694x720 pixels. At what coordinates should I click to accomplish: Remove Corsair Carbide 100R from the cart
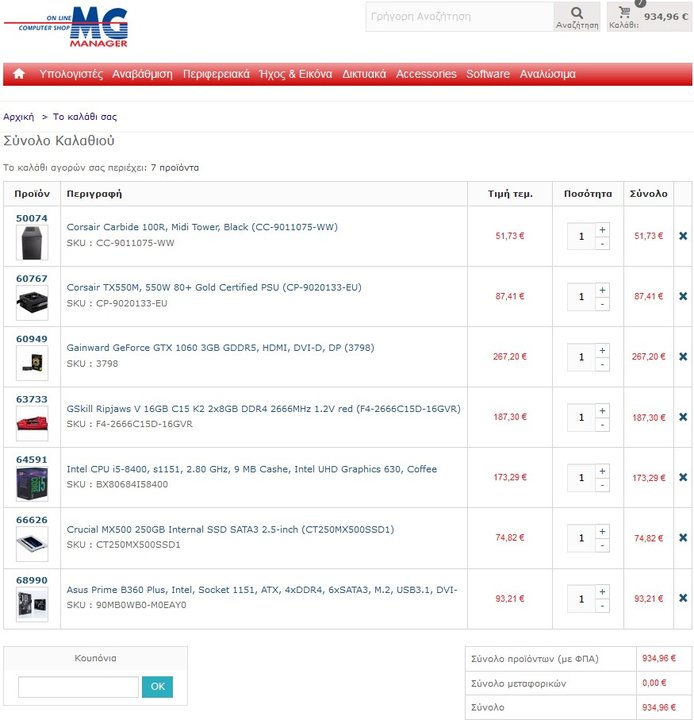683,236
